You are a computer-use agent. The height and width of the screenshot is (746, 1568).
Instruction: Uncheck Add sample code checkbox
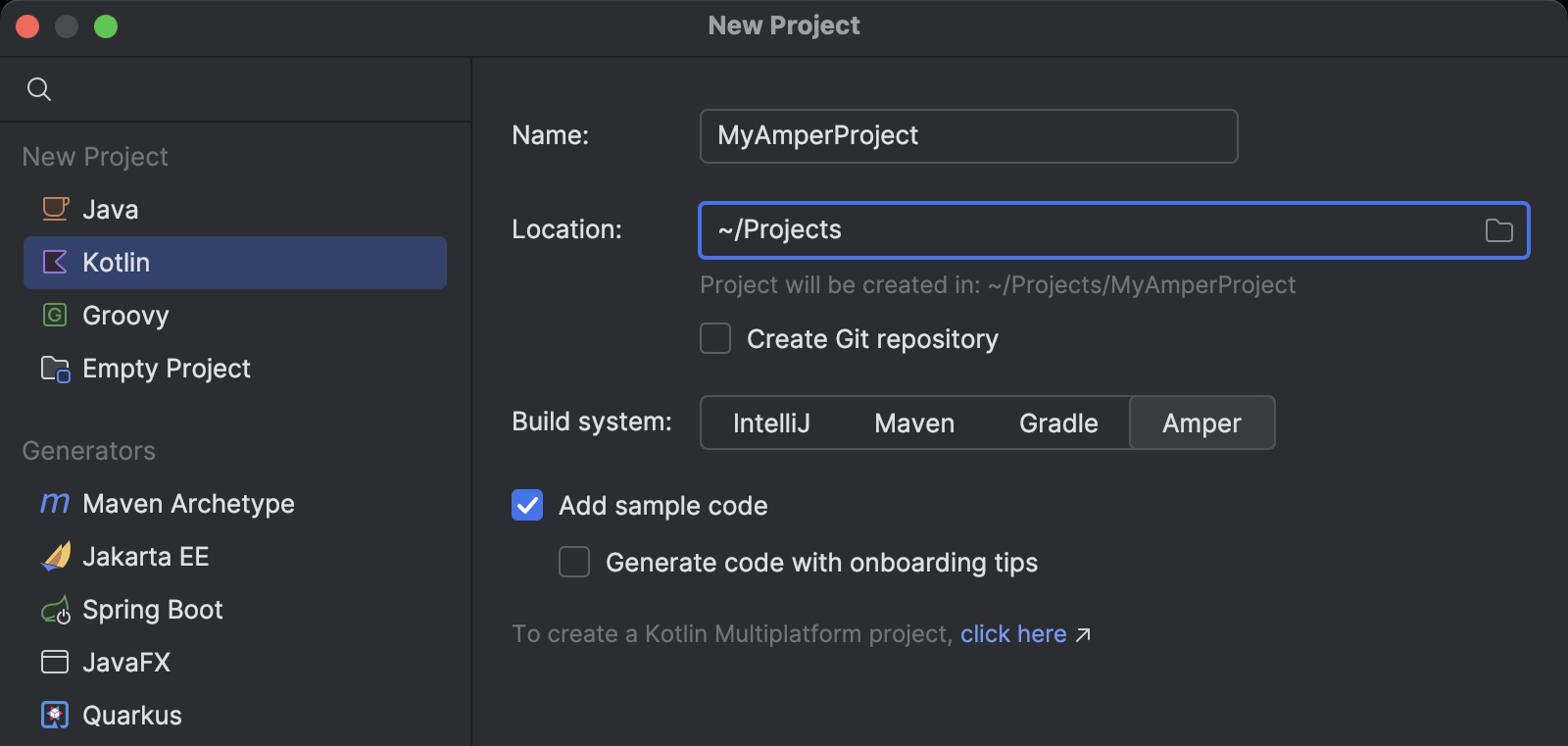(527, 505)
